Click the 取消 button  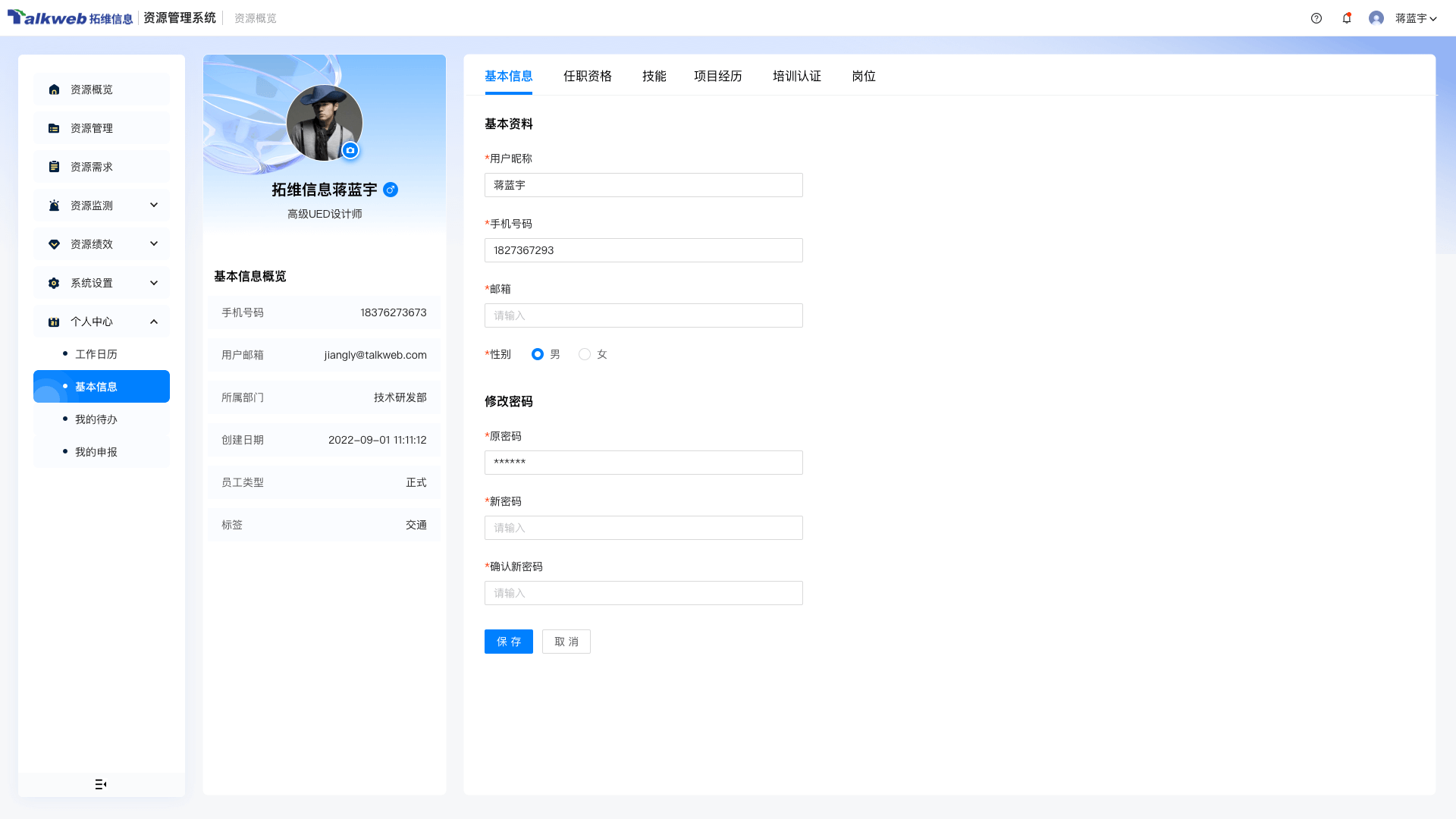[x=566, y=641]
